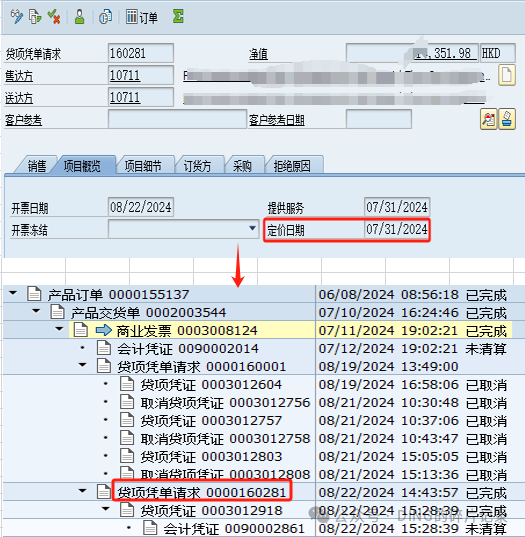
Task: Click timestamp 06/08/2024 08:56:18
Action: (x=388, y=295)
